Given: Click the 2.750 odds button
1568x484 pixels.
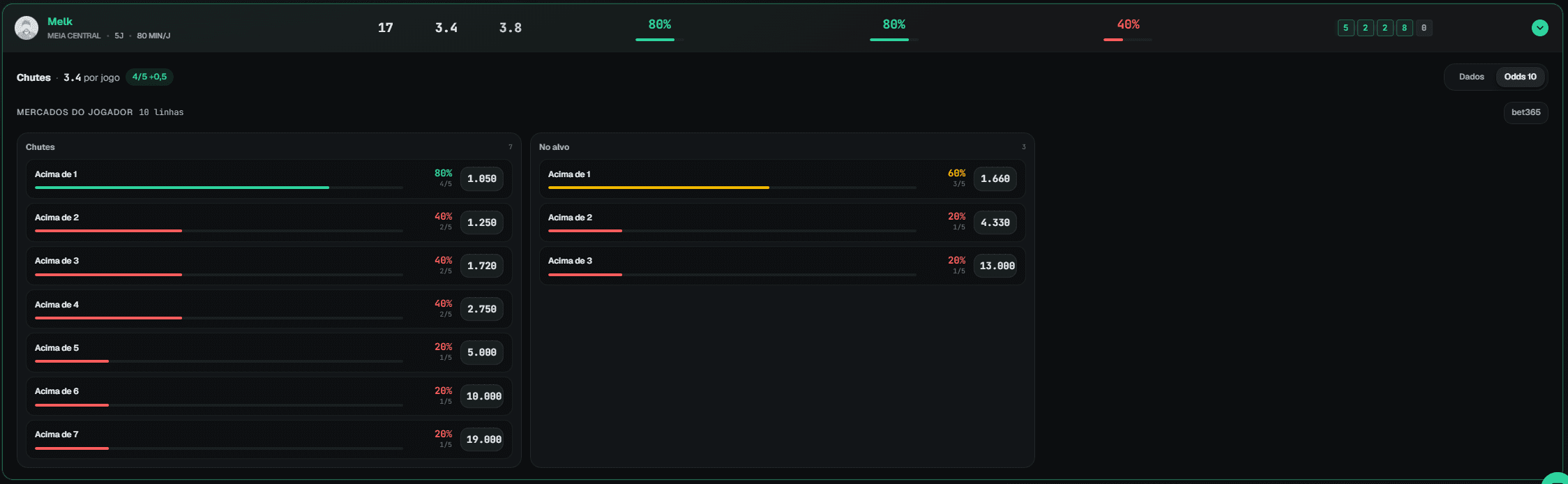Looking at the screenshot, I should (x=482, y=309).
